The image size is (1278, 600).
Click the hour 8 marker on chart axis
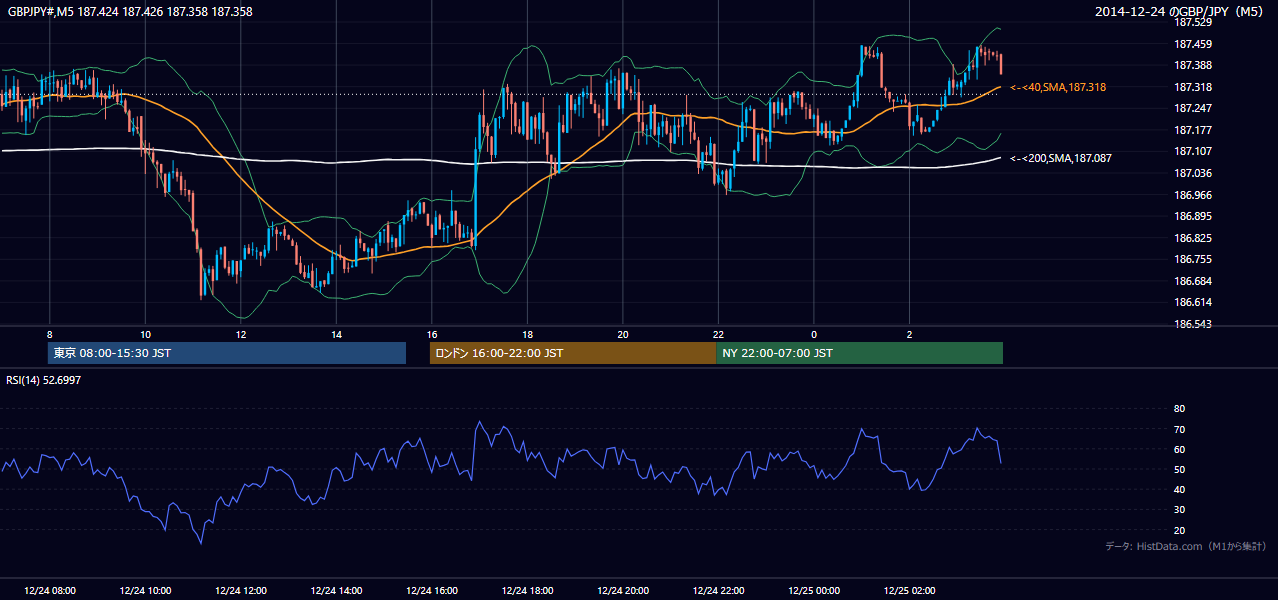tap(49, 334)
